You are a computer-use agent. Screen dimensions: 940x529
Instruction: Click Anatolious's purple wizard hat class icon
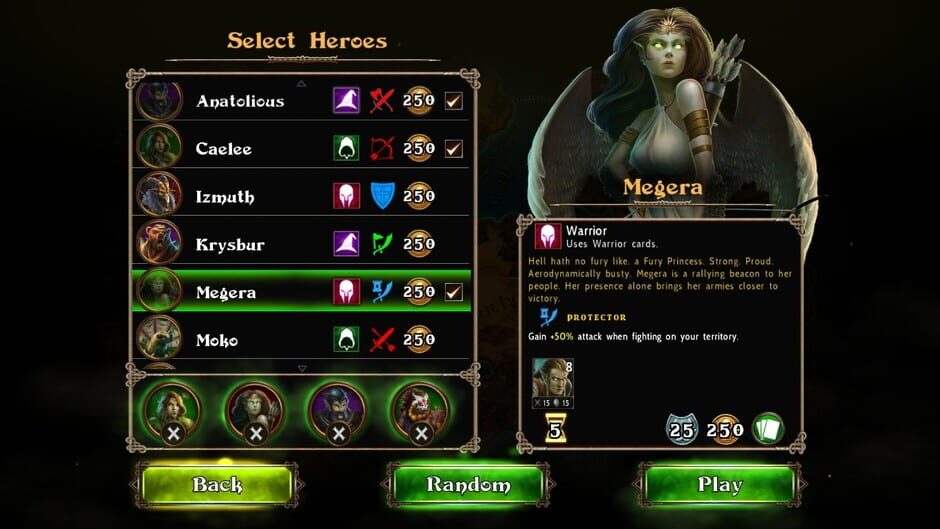pyautogui.click(x=347, y=100)
